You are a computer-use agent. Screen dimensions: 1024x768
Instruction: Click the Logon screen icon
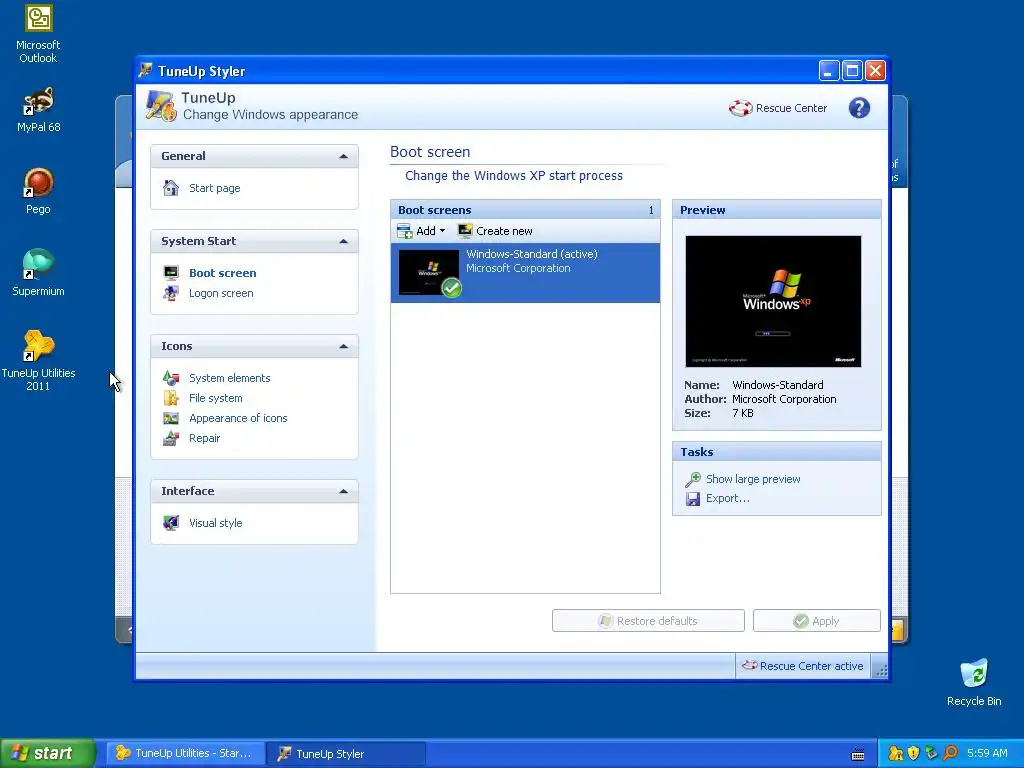[x=171, y=293]
